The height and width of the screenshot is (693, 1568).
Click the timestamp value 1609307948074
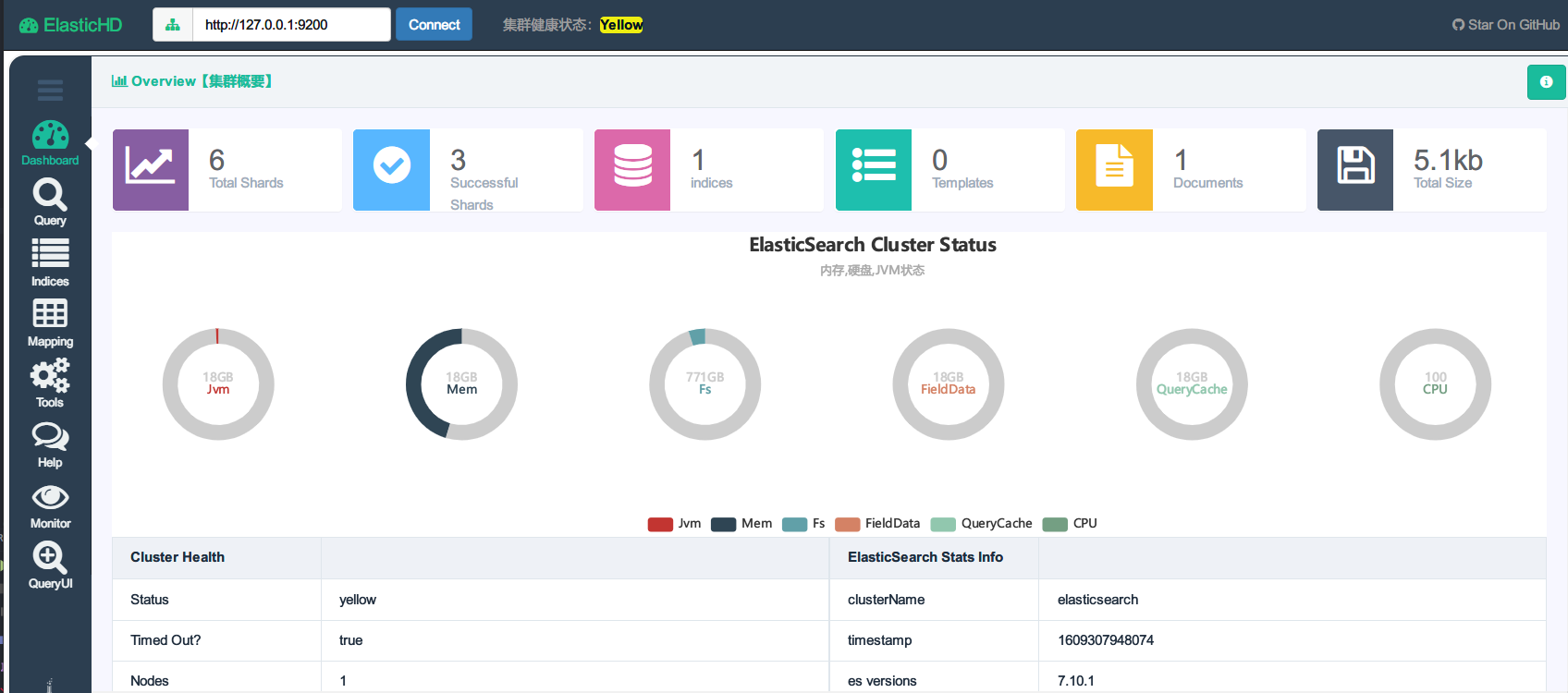[x=1106, y=640]
